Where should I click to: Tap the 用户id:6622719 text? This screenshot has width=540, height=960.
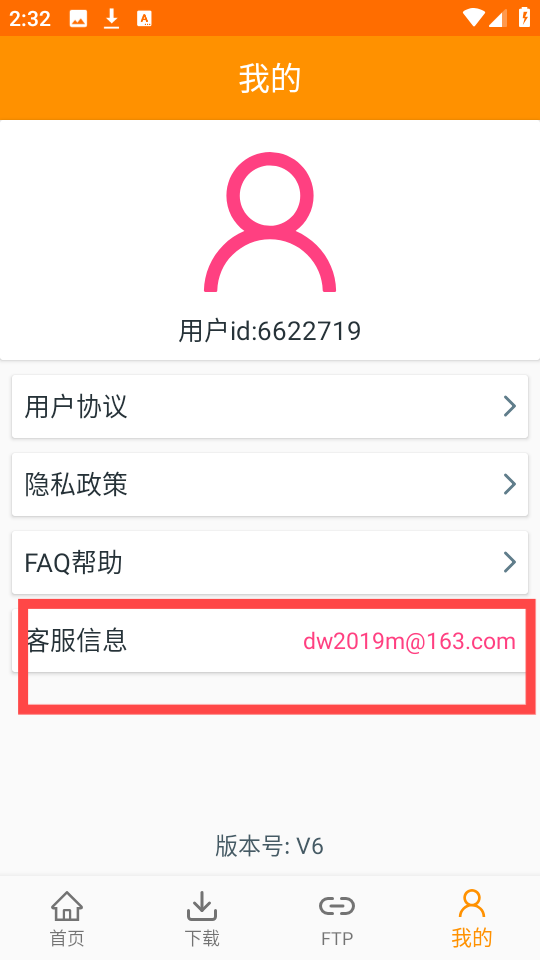pyautogui.click(x=270, y=331)
